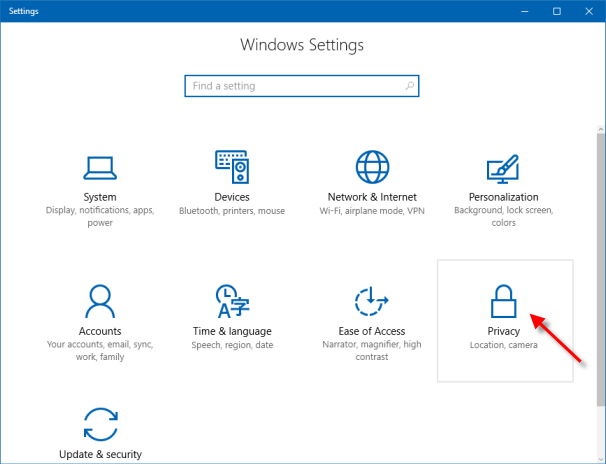Image resolution: width=606 pixels, height=464 pixels.
Task: Click 'Wi-Fi, airplane mode, VPN' description
Action: click(372, 211)
